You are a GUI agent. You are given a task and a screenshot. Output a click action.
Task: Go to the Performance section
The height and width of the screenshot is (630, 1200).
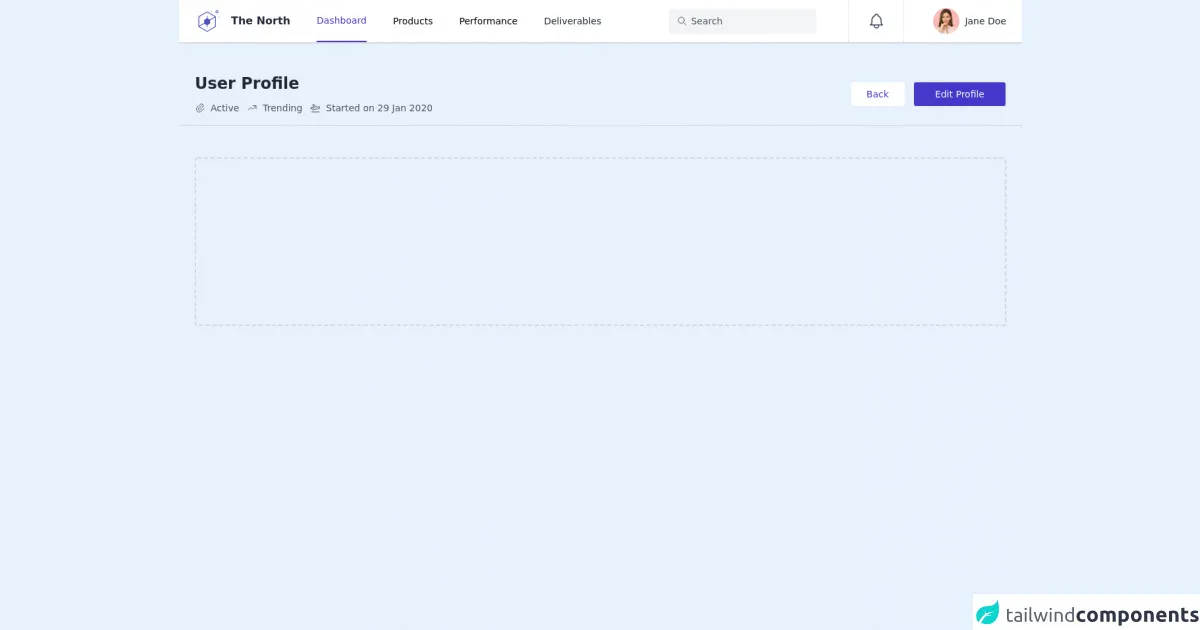coord(488,21)
